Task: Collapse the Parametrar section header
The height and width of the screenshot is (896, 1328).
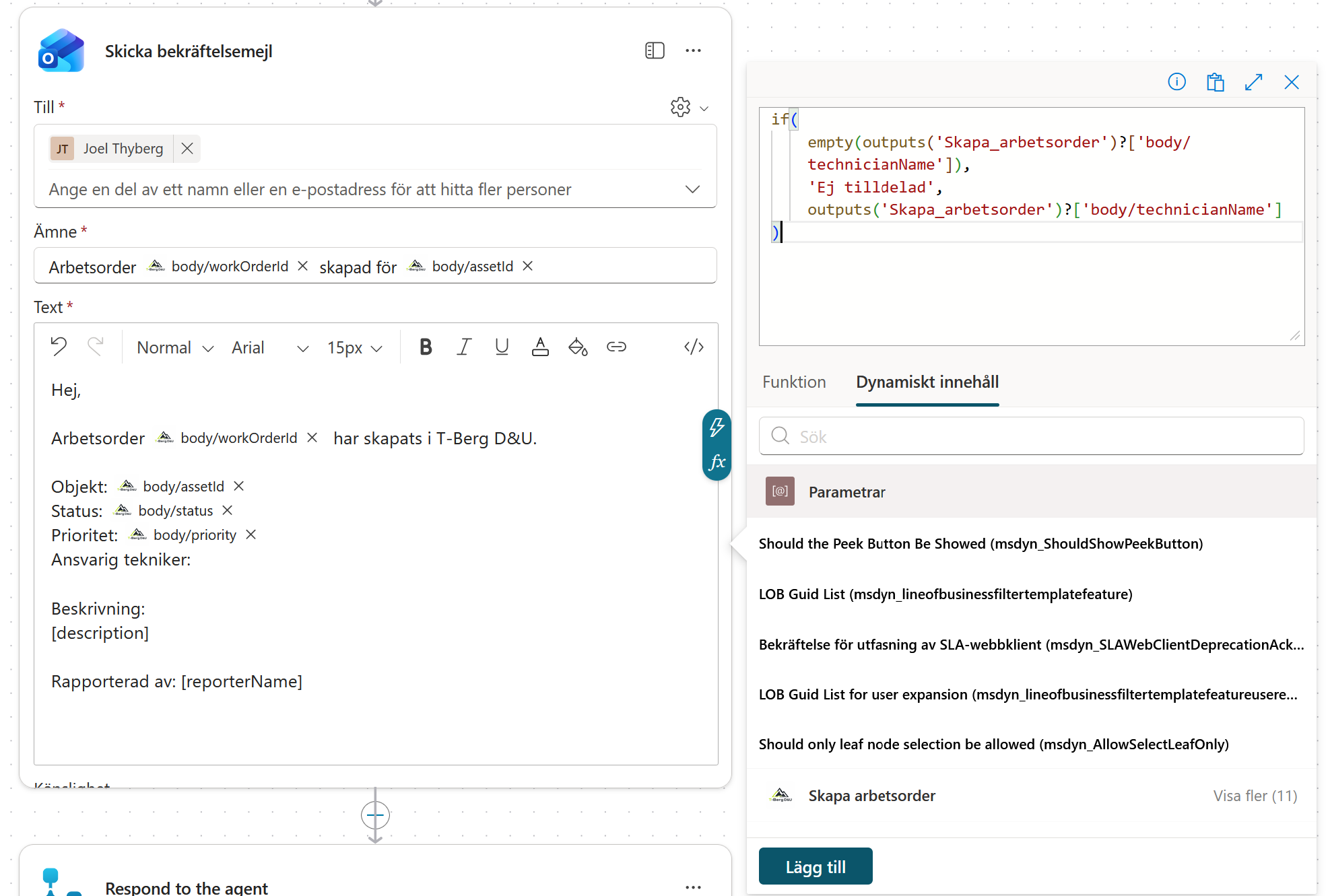Action: (1032, 491)
